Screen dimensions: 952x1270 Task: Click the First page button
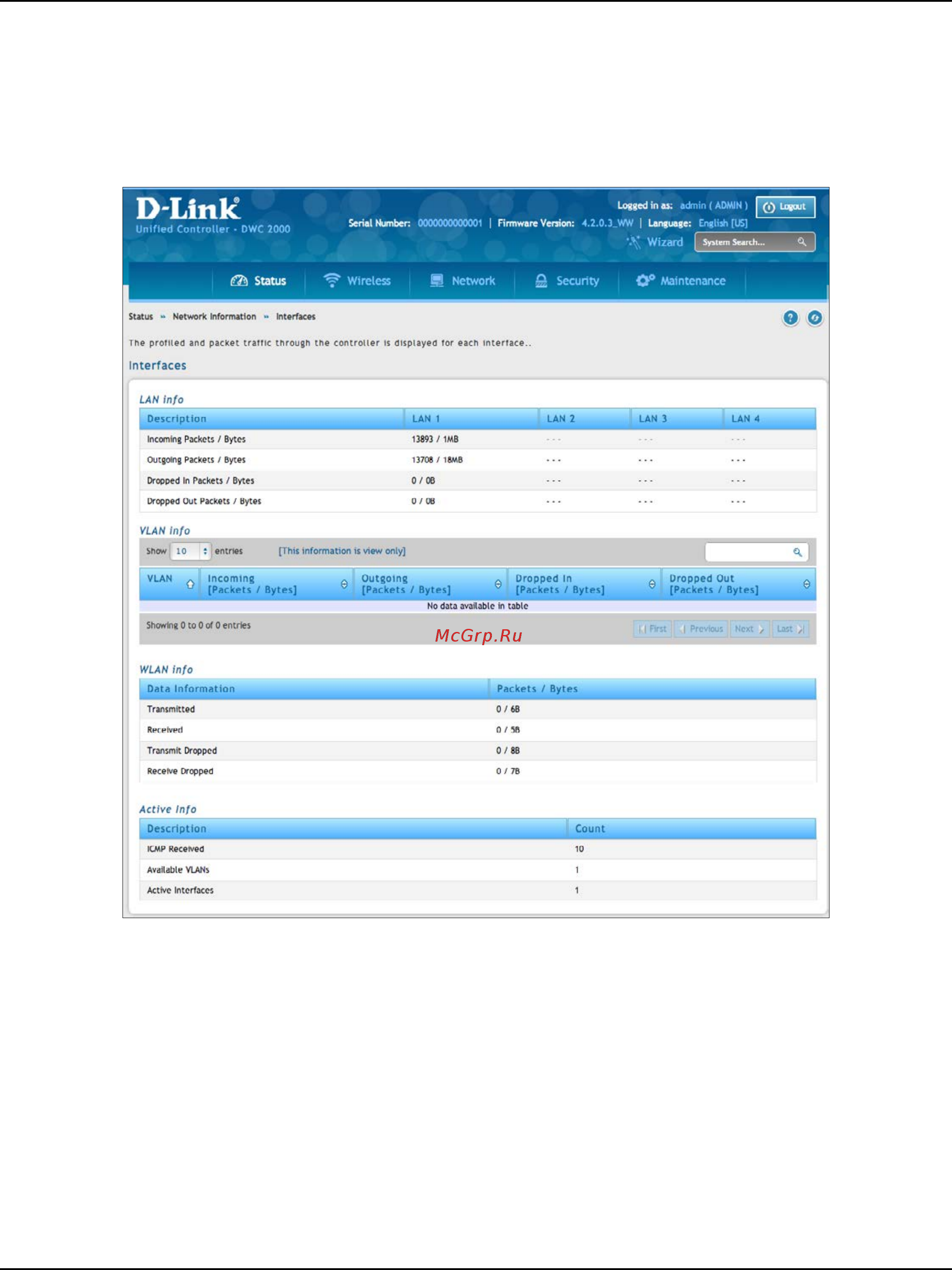coord(652,629)
